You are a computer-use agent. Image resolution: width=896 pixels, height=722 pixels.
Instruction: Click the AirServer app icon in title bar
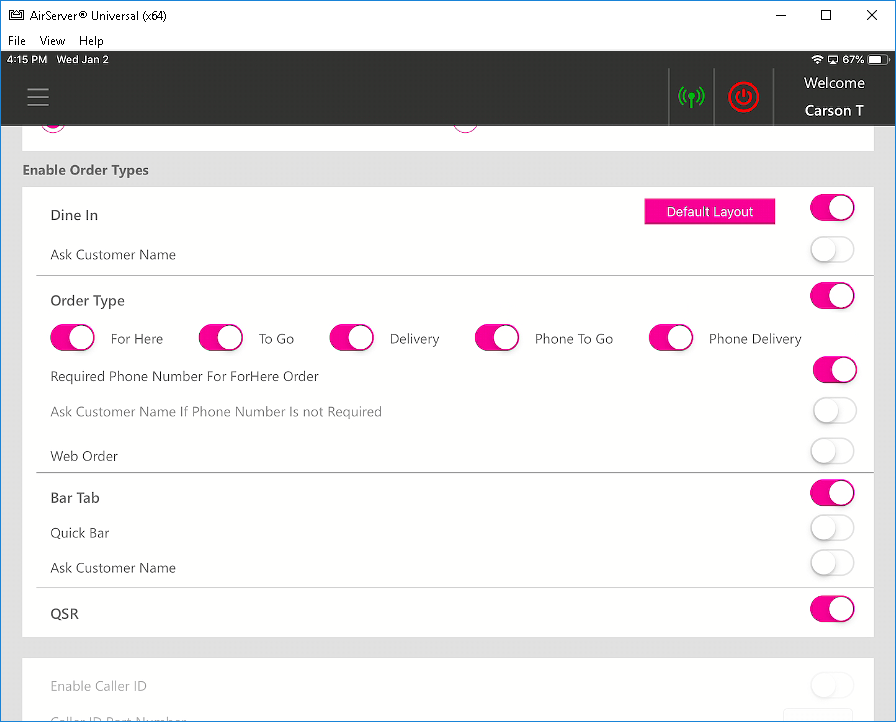tap(15, 16)
